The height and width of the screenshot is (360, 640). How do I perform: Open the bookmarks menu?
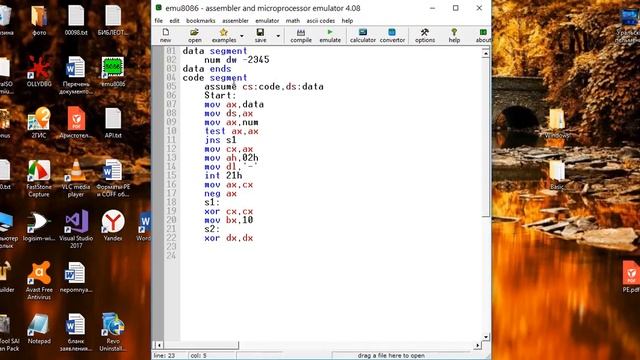(200, 20)
